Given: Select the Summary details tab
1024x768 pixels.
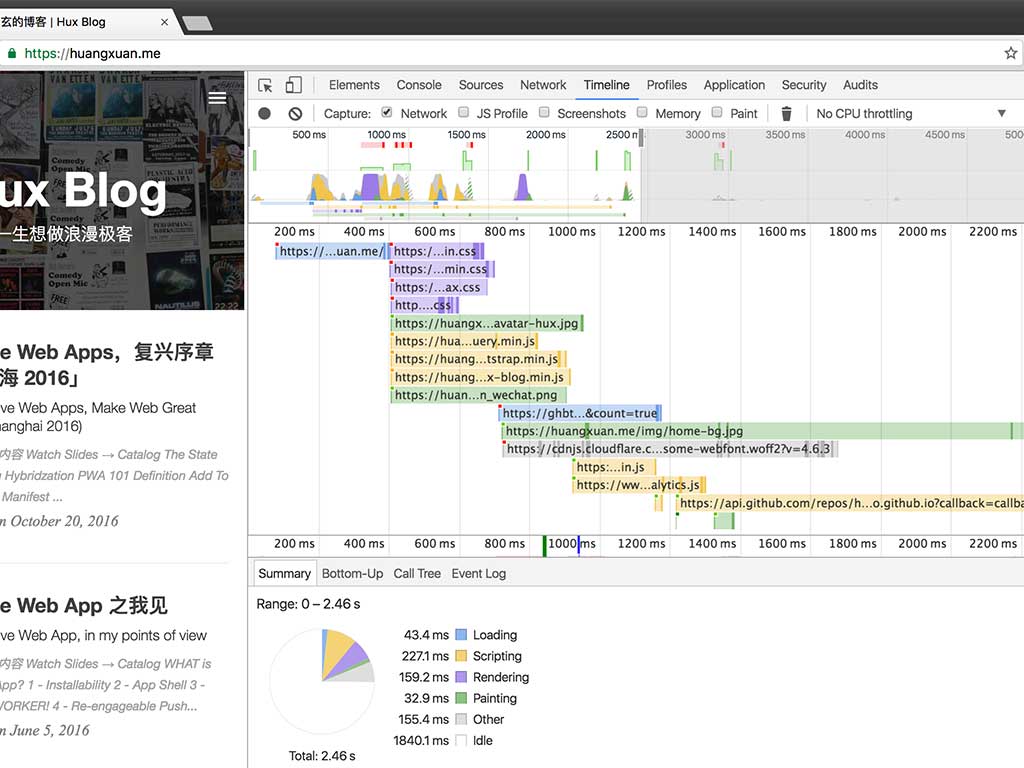Looking at the screenshot, I should pos(284,573).
